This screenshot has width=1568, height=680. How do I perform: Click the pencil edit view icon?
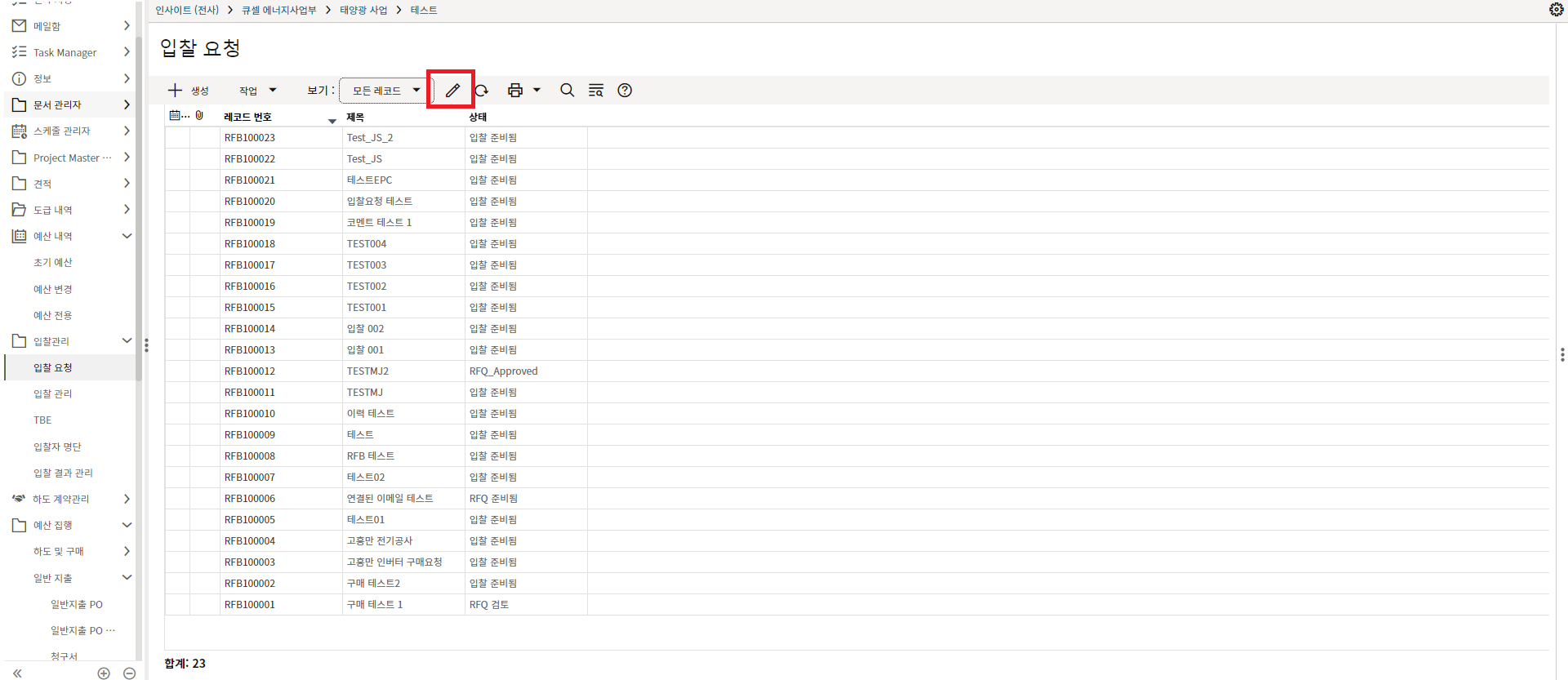452,91
